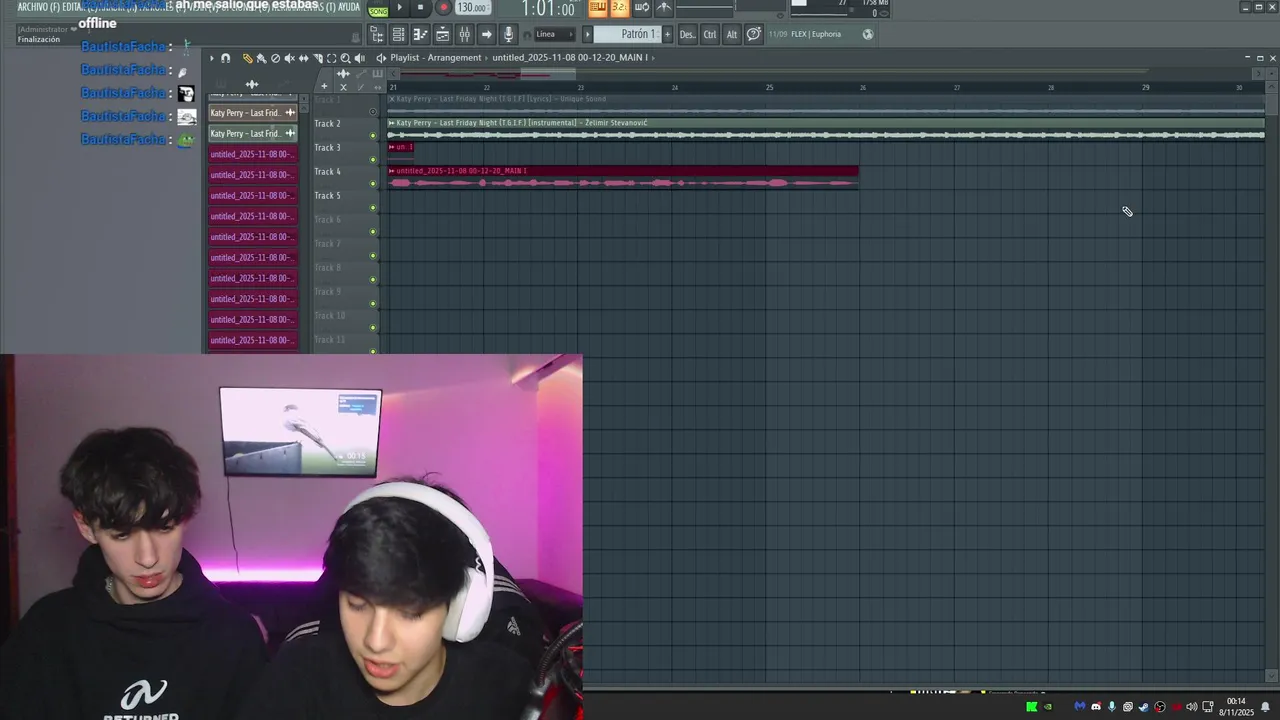1280x720 pixels.
Task: Open the channel rack view icon
Action: tap(398, 34)
